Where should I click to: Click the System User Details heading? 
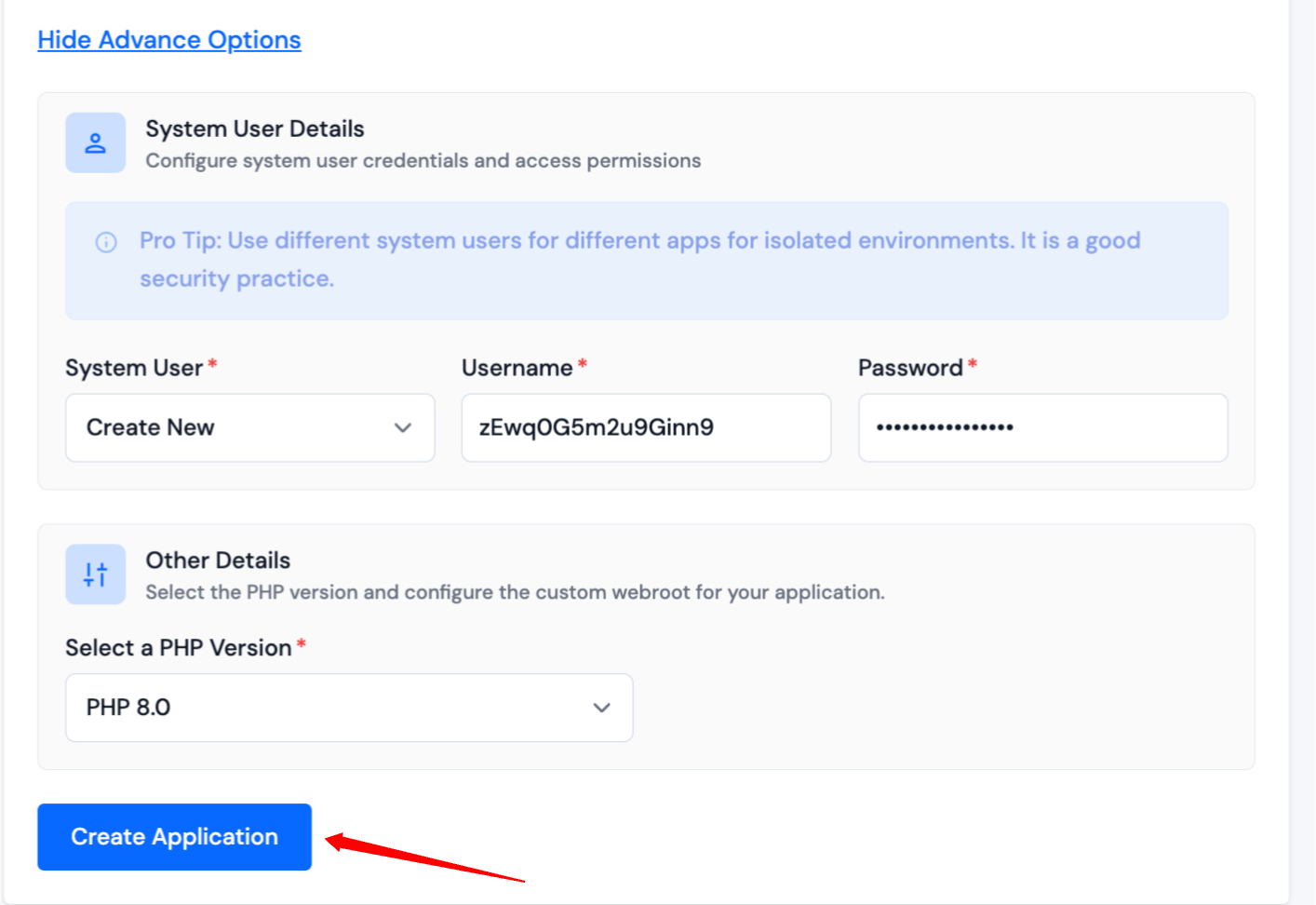(254, 128)
